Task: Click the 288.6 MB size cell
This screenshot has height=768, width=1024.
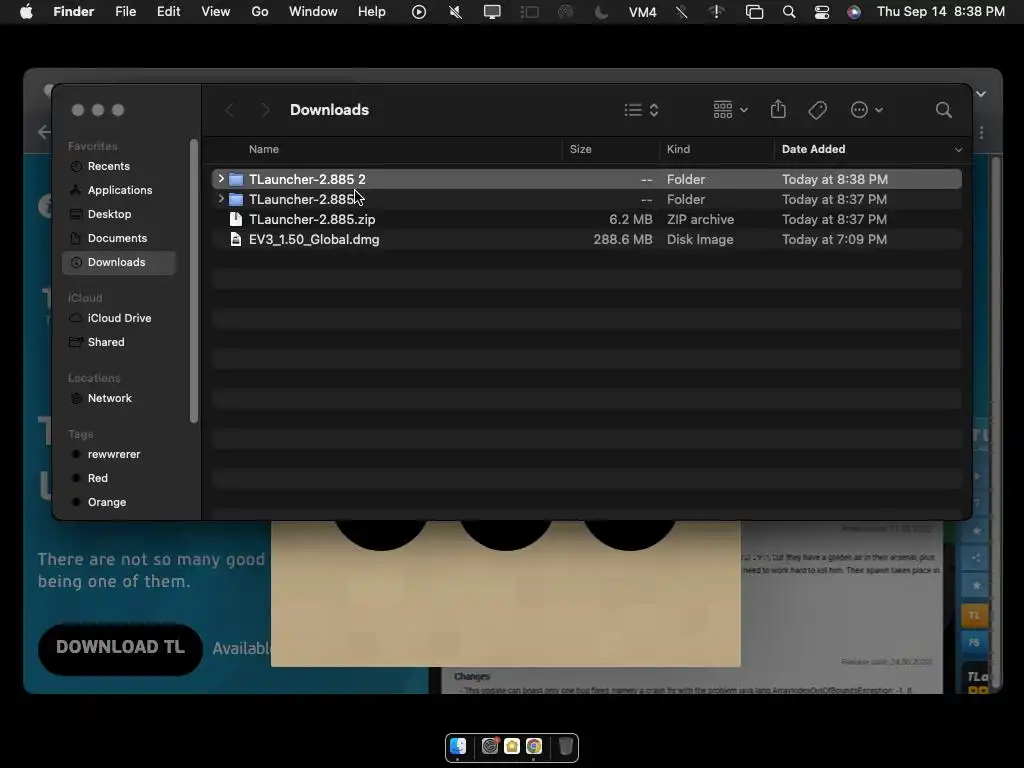Action: 622,240
